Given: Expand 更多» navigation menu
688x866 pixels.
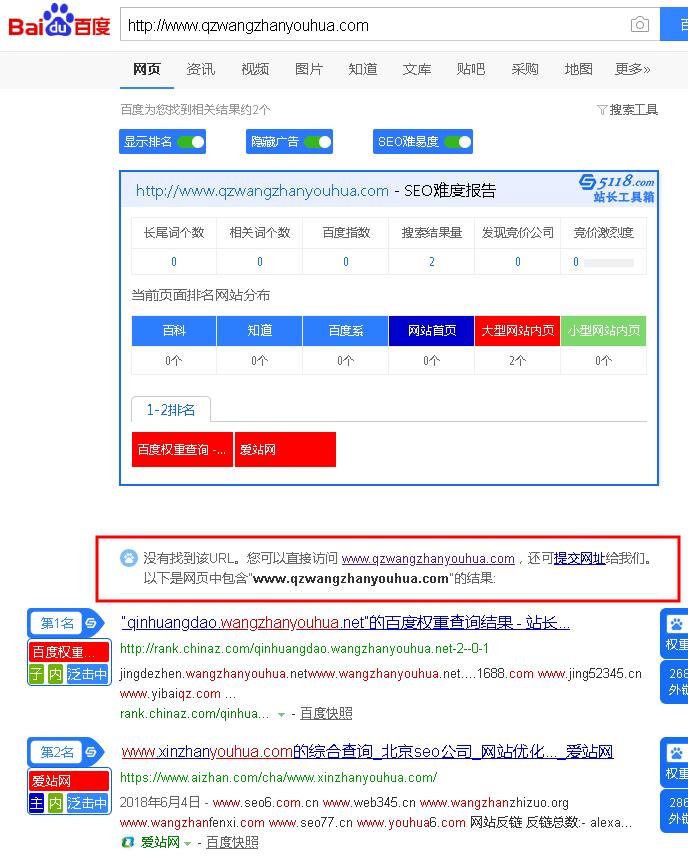Looking at the screenshot, I should click(x=633, y=69).
